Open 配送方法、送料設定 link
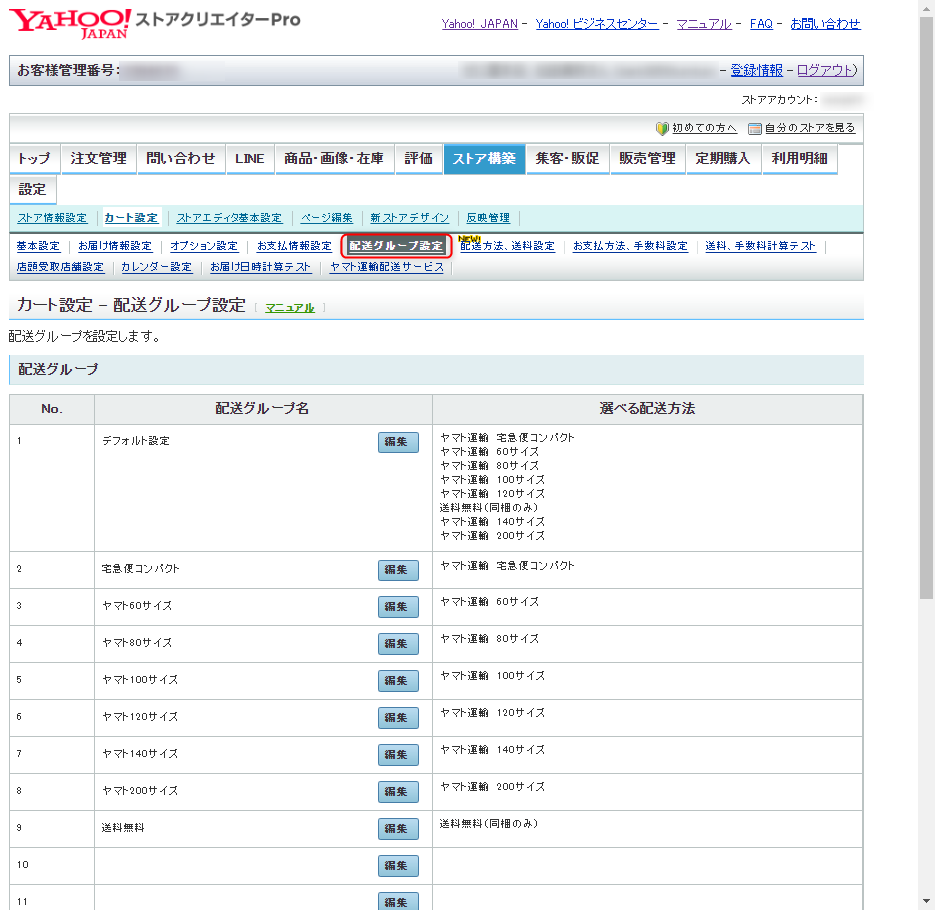The width and height of the screenshot is (935, 910). click(x=507, y=246)
